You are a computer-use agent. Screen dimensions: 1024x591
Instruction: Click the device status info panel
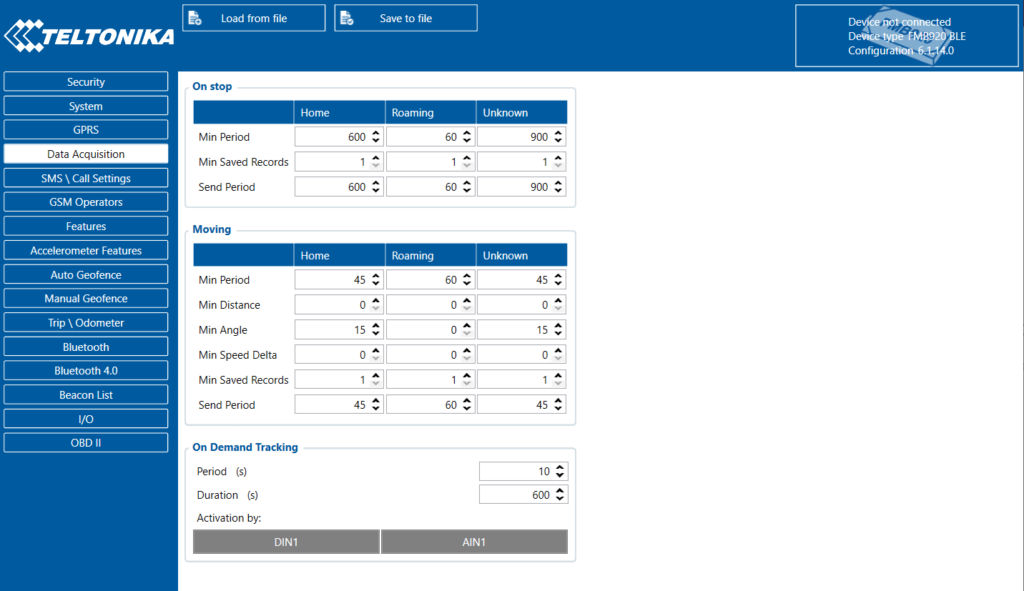906,36
